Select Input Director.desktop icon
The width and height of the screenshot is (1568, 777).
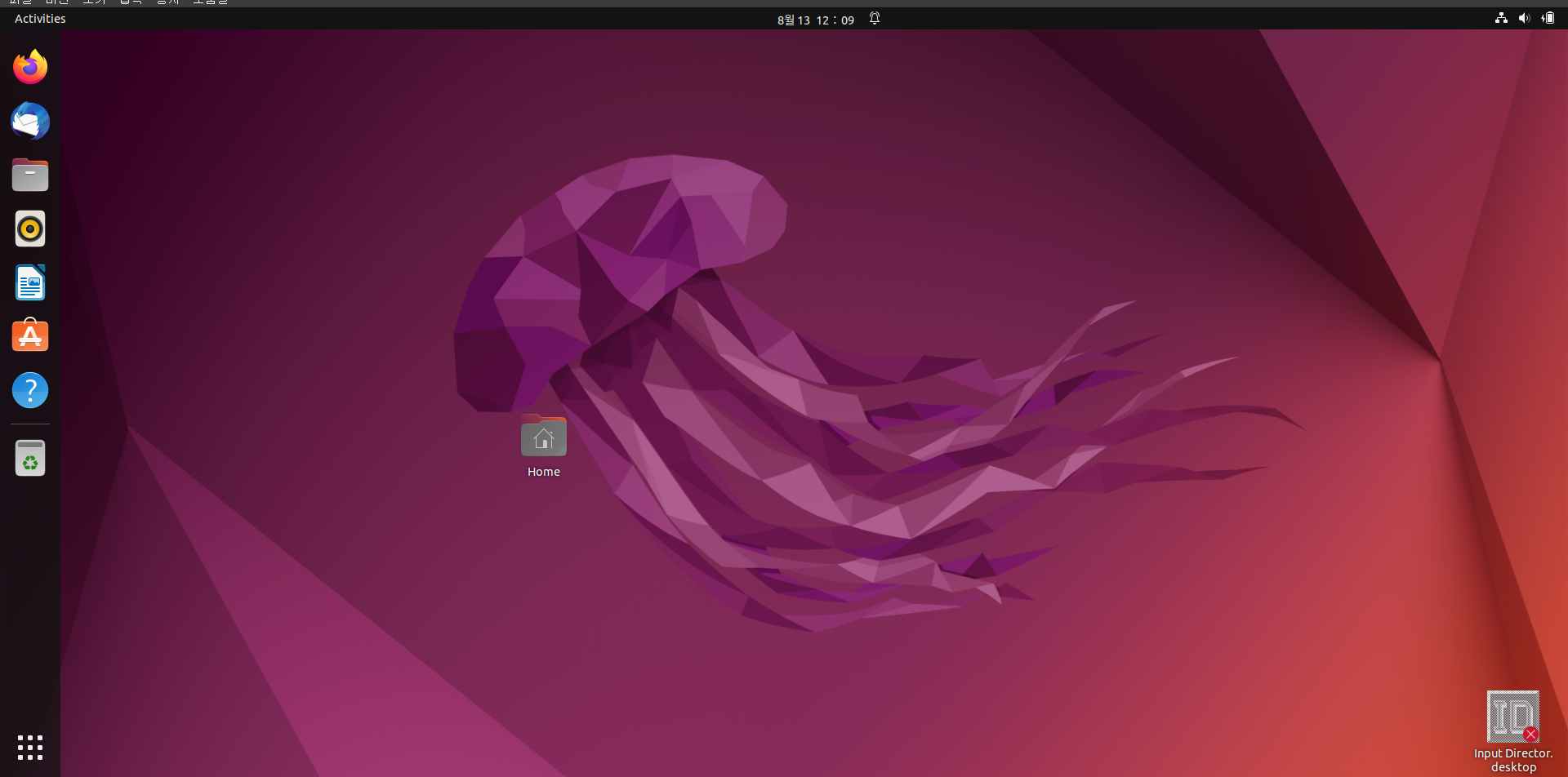tap(1513, 717)
